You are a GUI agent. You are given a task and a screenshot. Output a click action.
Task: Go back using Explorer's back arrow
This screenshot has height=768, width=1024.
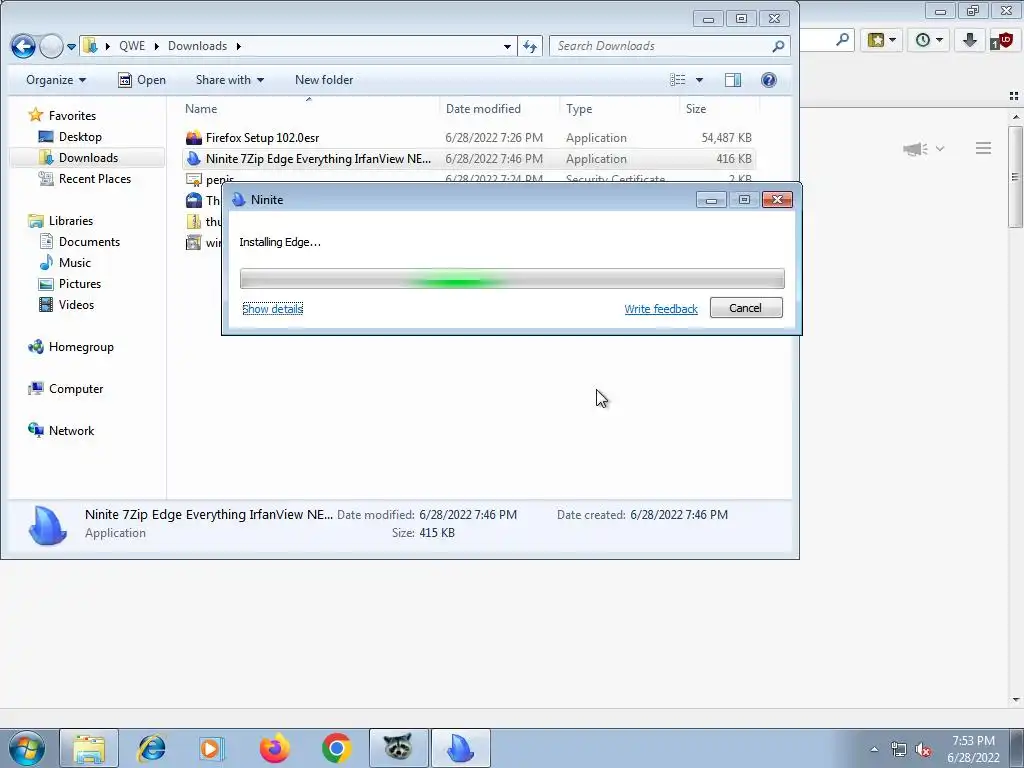[24, 46]
